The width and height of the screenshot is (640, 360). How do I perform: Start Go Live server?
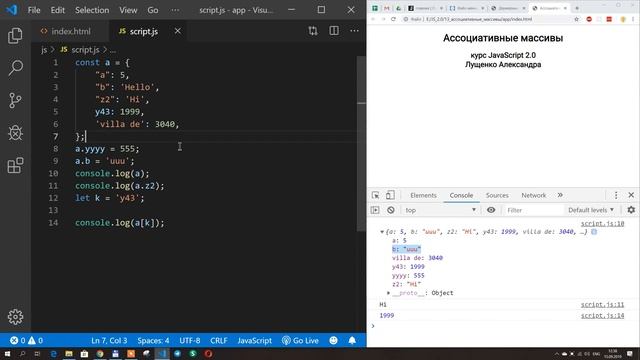[300, 340]
